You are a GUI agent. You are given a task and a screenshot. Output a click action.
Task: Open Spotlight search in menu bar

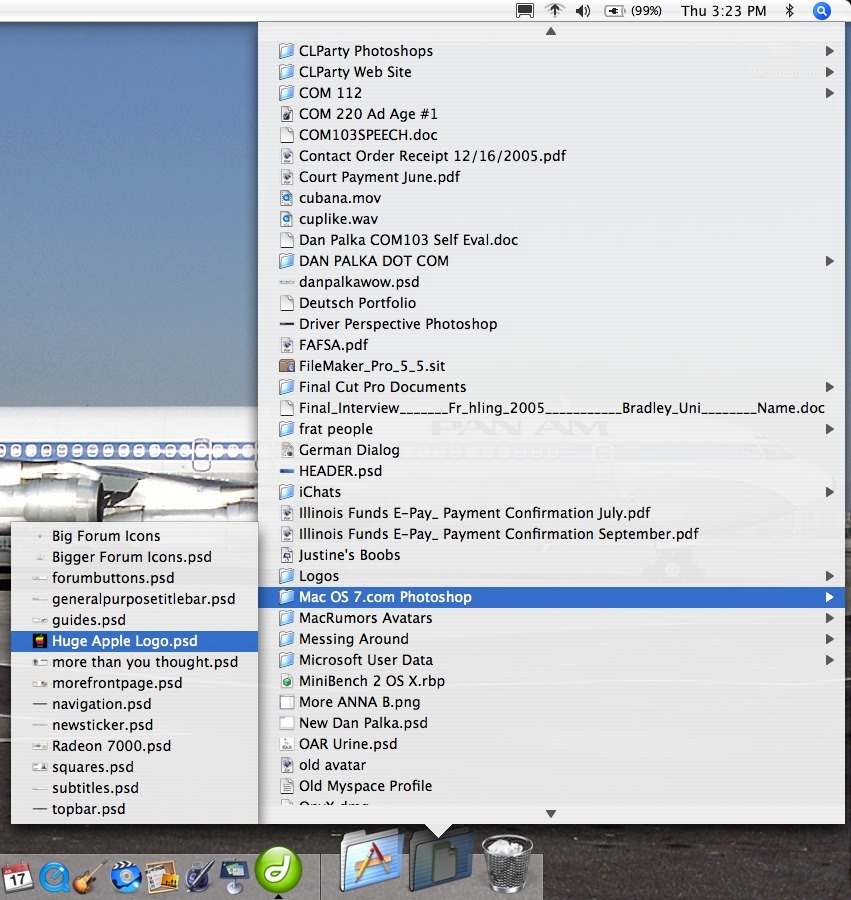[822, 11]
